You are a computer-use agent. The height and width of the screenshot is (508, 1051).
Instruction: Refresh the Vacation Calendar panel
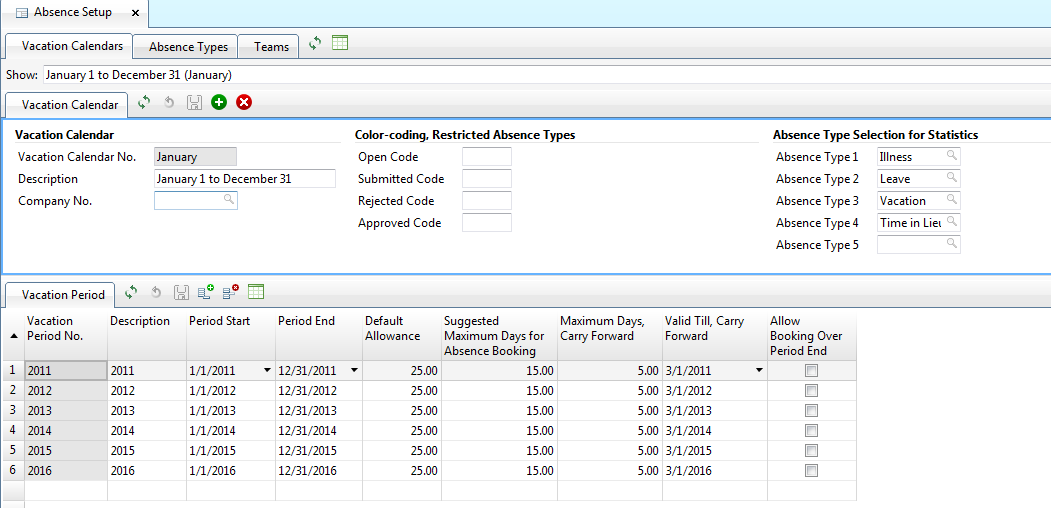144,103
